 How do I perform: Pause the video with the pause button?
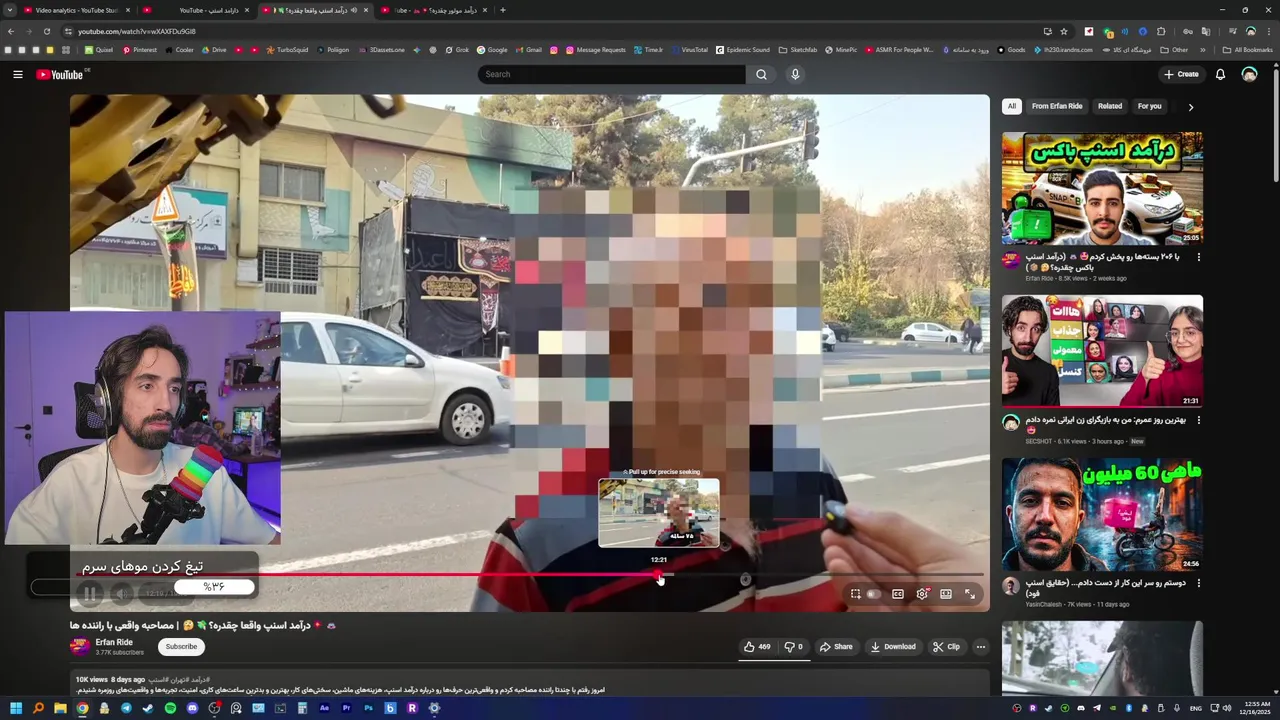pos(89,594)
